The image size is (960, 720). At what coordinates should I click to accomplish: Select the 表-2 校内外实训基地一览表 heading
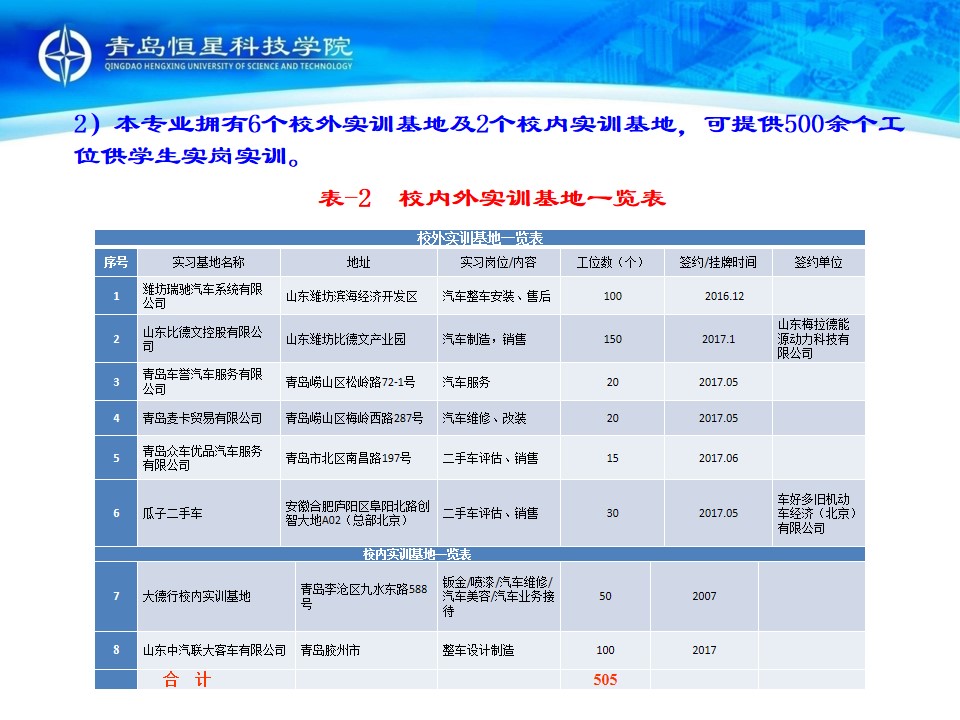[492, 198]
